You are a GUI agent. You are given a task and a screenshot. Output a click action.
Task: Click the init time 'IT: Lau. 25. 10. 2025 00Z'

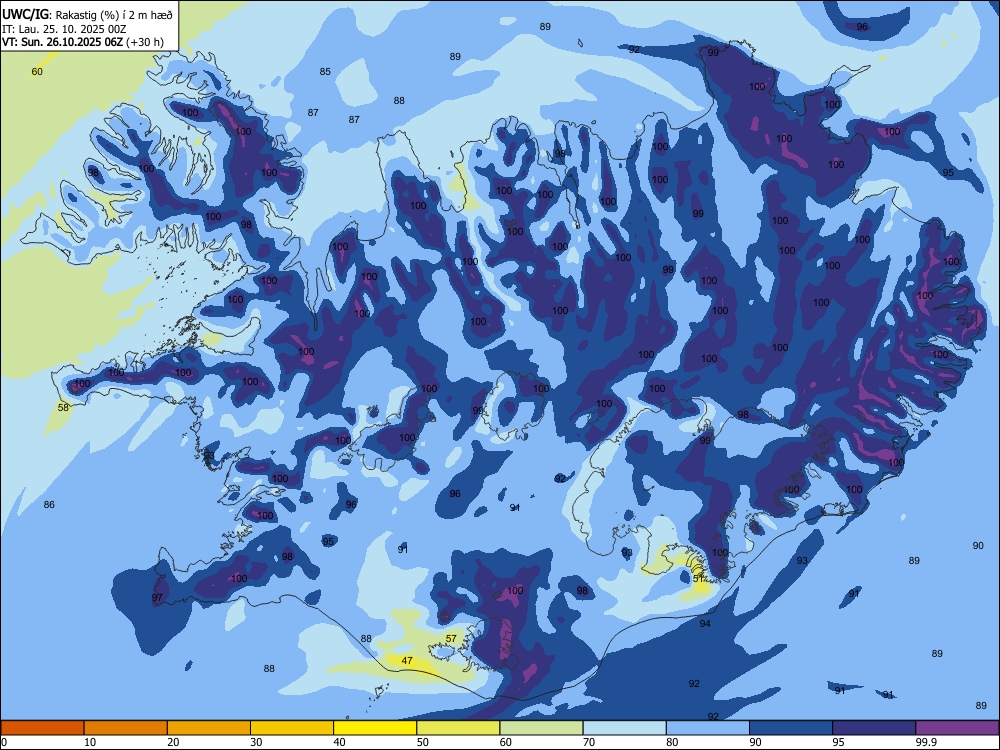click(x=64, y=29)
